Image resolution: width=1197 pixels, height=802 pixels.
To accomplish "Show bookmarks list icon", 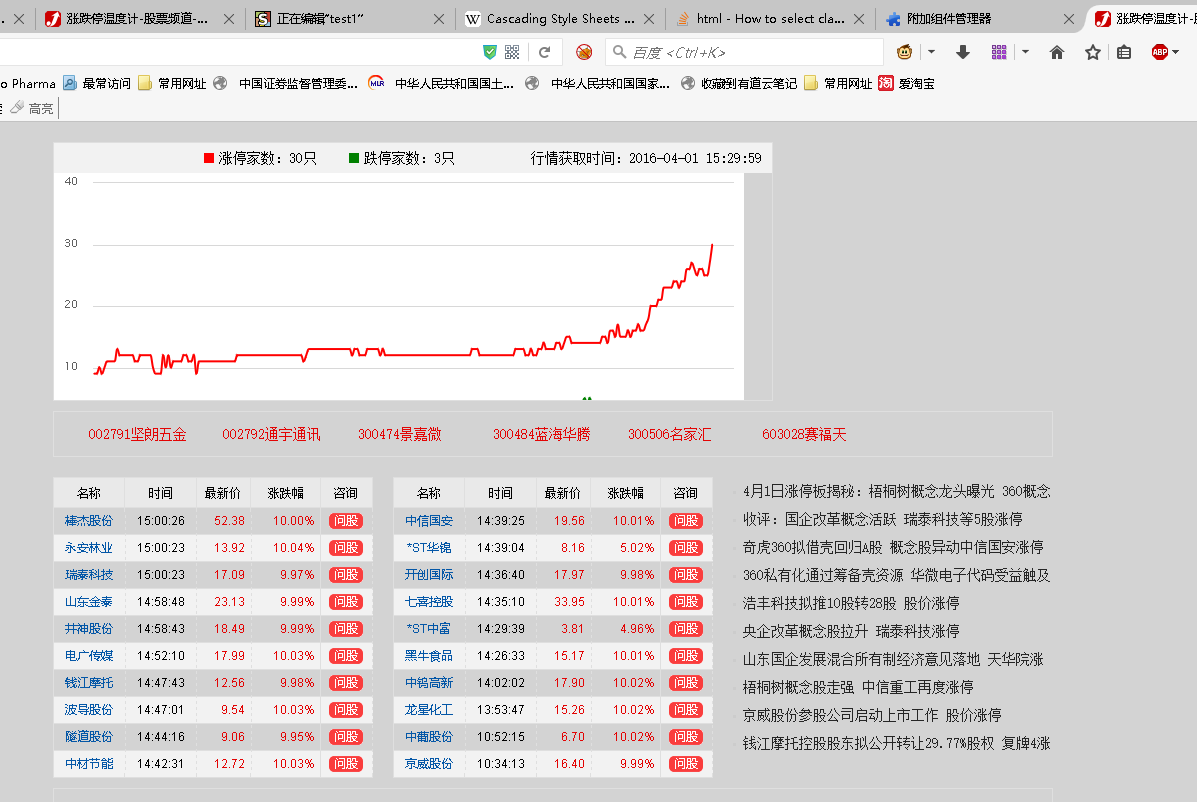I will (1124, 52).
